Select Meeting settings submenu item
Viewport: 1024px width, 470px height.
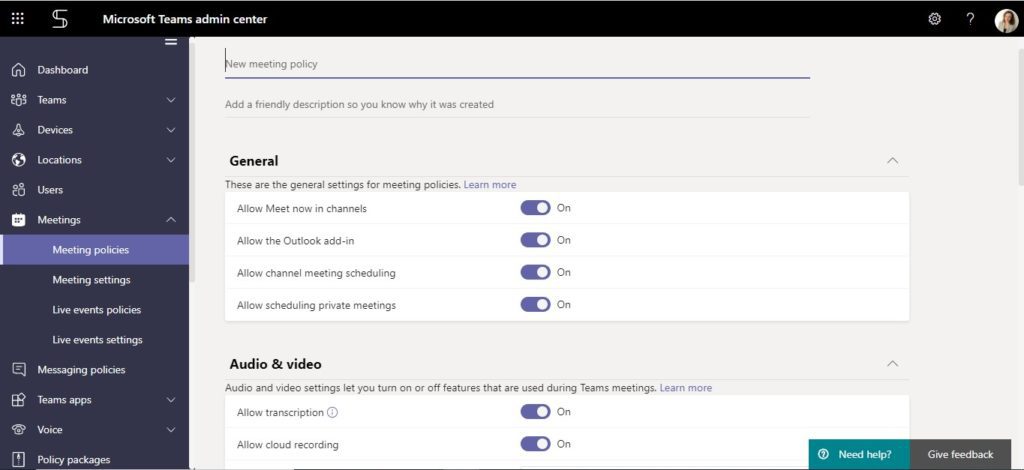point(95,280)
